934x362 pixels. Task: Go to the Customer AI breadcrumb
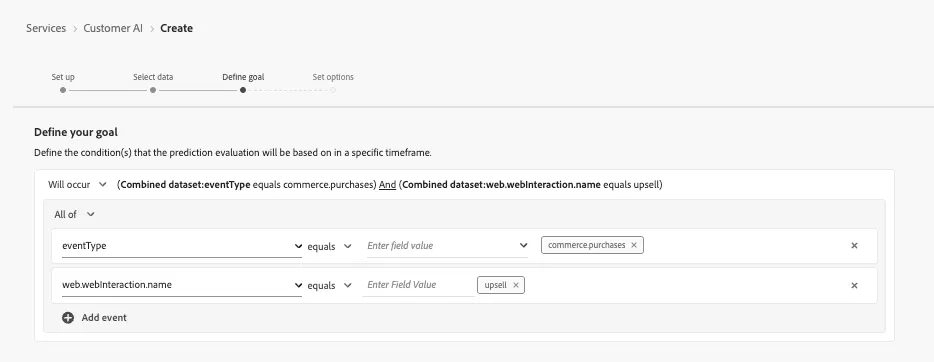click(x=113, y=28)
